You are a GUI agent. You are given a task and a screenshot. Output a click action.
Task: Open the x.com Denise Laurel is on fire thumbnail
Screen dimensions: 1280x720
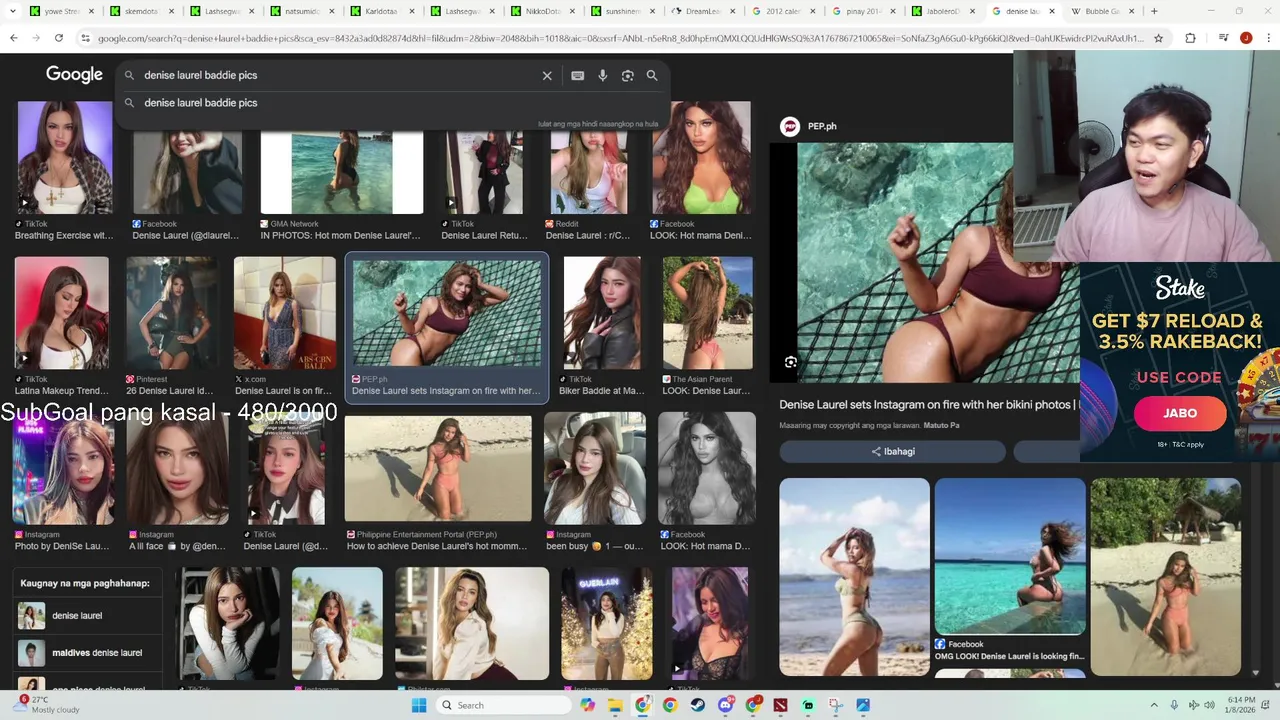click(285, 313)
